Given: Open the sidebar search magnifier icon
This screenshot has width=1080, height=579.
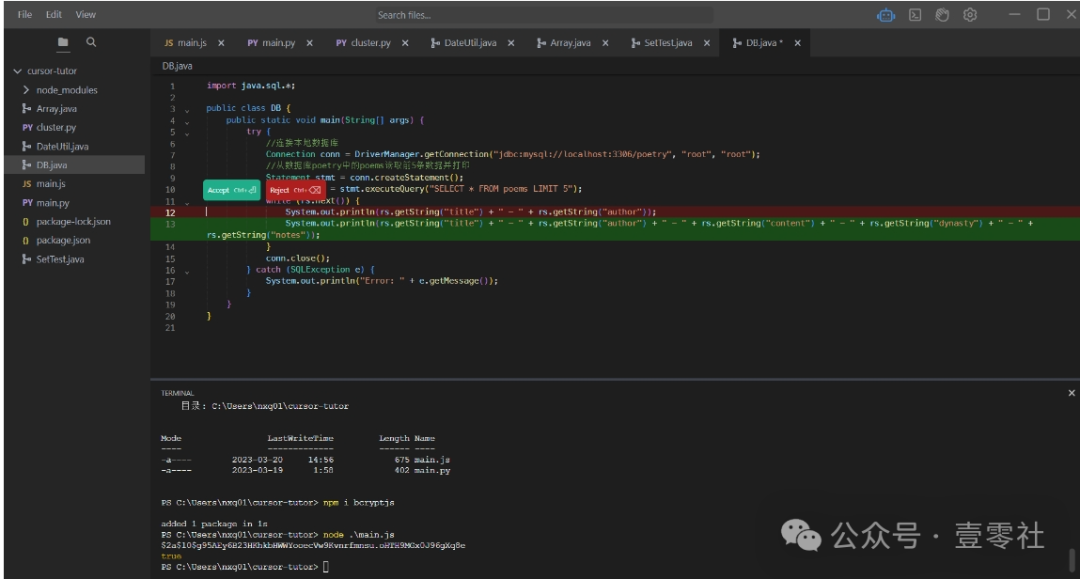Looking at the screenshot, I should (x=91, y=42).
